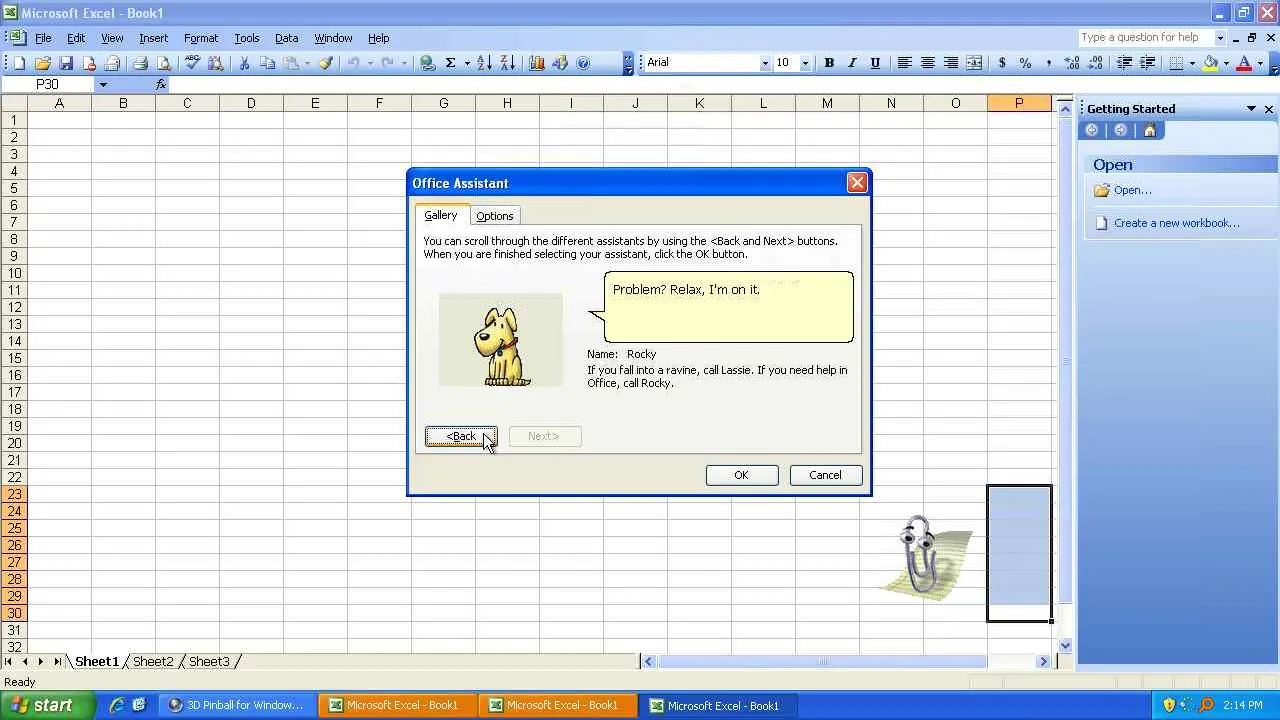The height and width of the screenshot is (720, 1280).
Task: Click the Cut scissors icon
Action: [244, 63]
